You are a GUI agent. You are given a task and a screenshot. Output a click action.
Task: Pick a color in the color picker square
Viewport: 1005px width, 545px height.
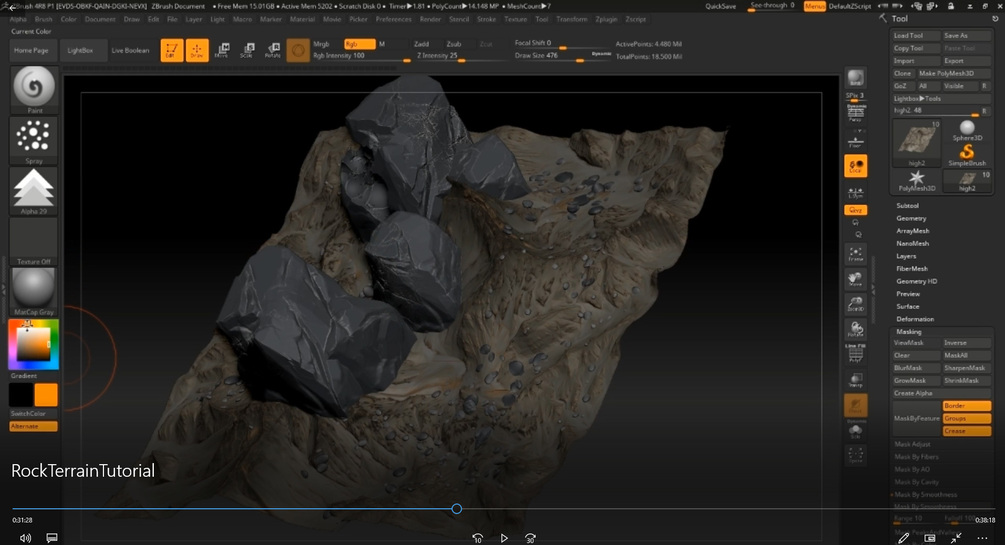[34, 343]
